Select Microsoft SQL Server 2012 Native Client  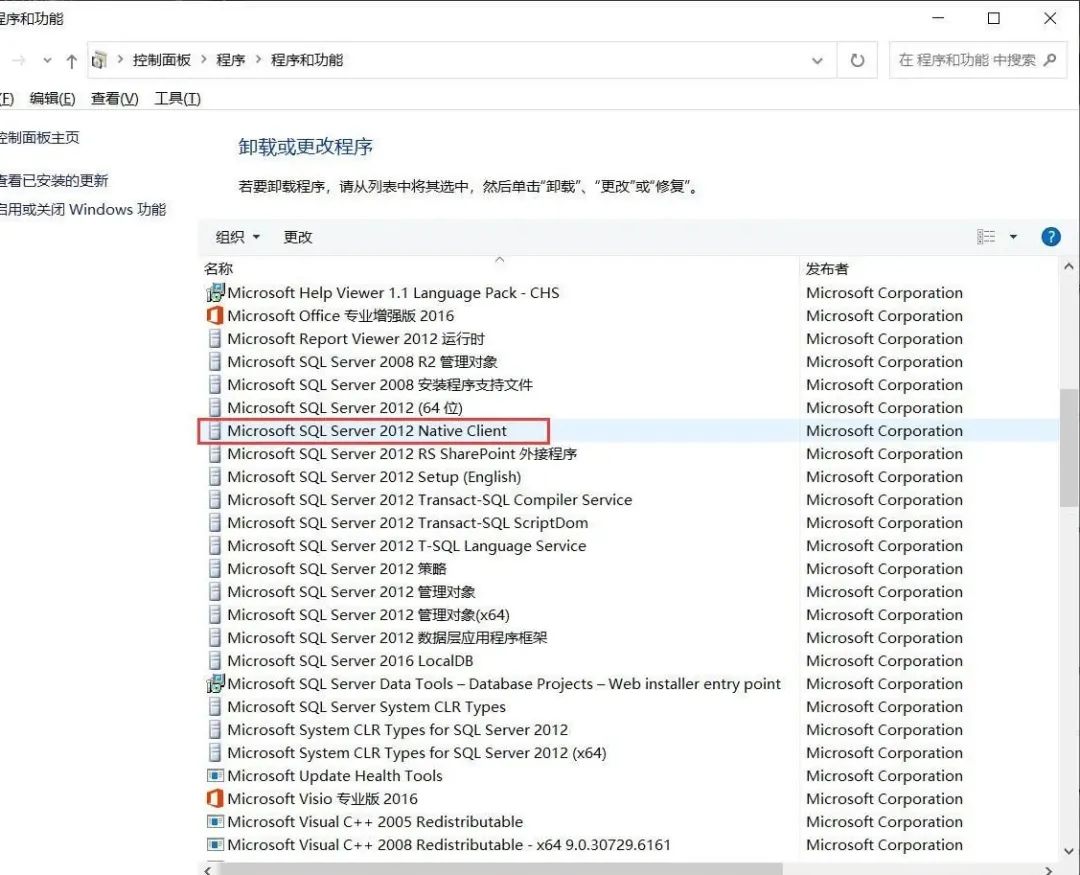coord(367,431)
